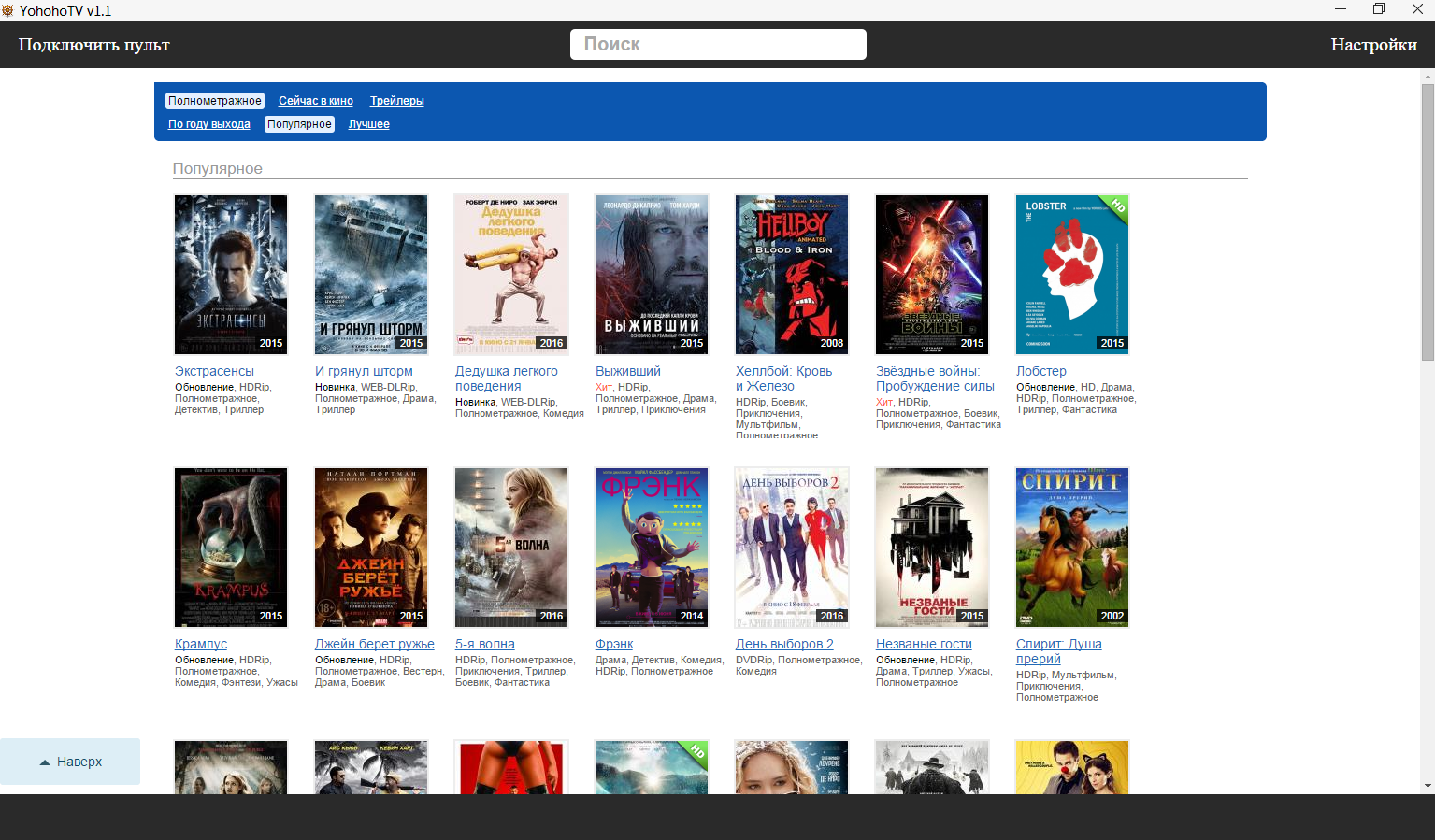1435x840 pixels.
Task: Open Джейн берет ружье poster
Action: click(x=371, y=548)
